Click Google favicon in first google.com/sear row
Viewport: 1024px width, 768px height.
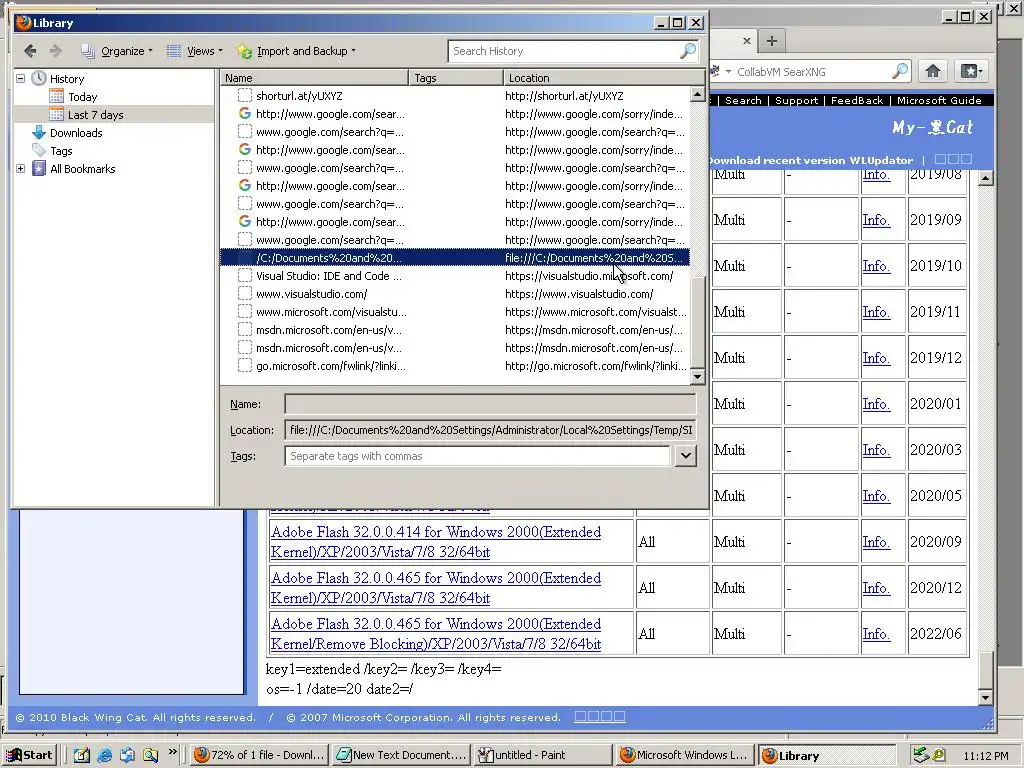point(245,114)
